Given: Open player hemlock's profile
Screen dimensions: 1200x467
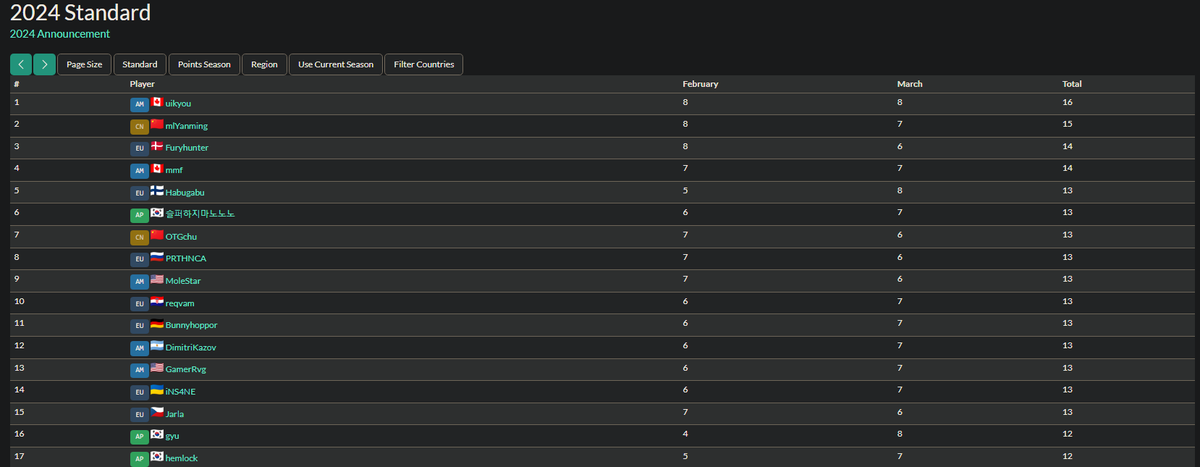Looking at the screenshot, I should [180, 458].
